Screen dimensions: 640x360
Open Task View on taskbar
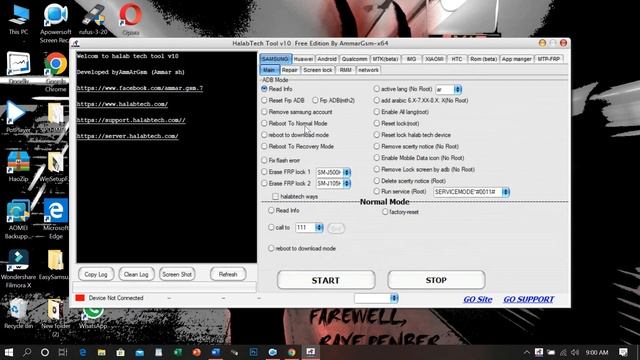click(63, 352)
